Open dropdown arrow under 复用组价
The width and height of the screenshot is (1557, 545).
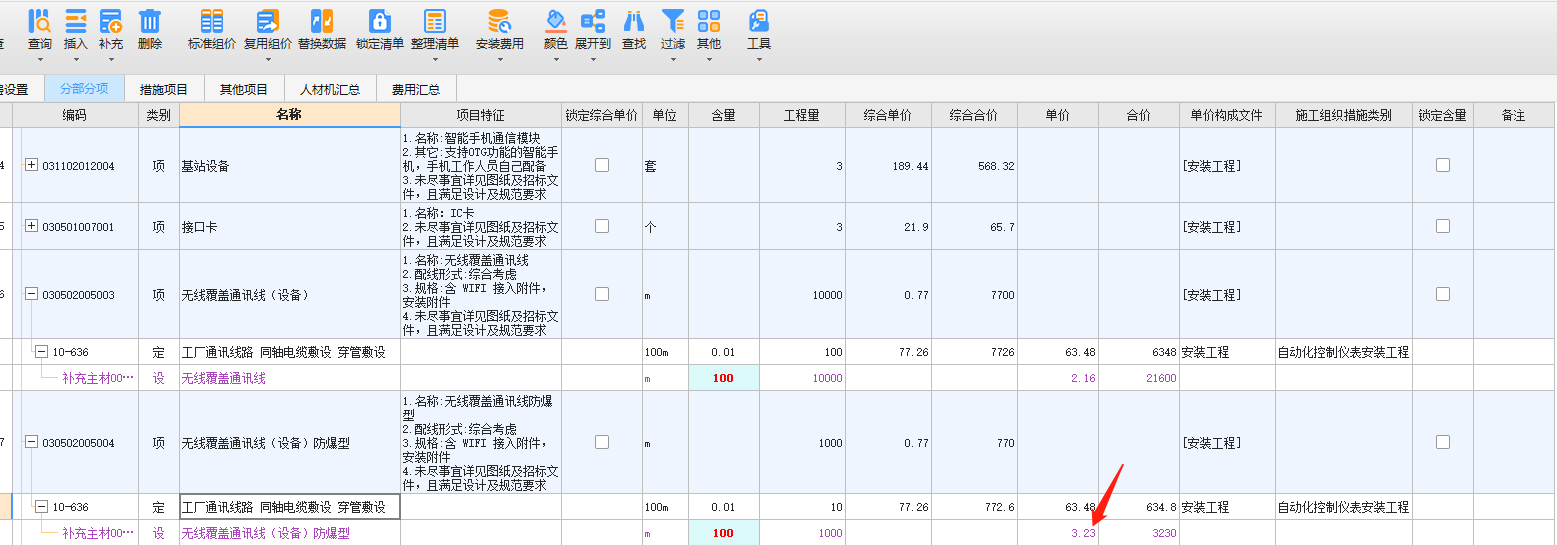pos(268,59)
